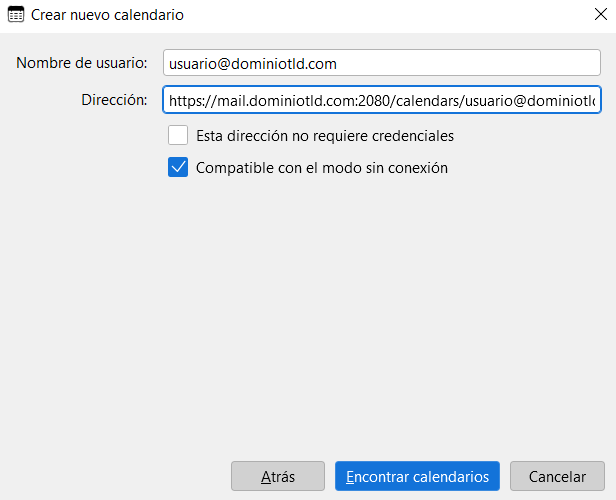This screenshot has height=500, width=616.
Task: Focus the Dirección URL input field
Action: [x=381, y=100]
